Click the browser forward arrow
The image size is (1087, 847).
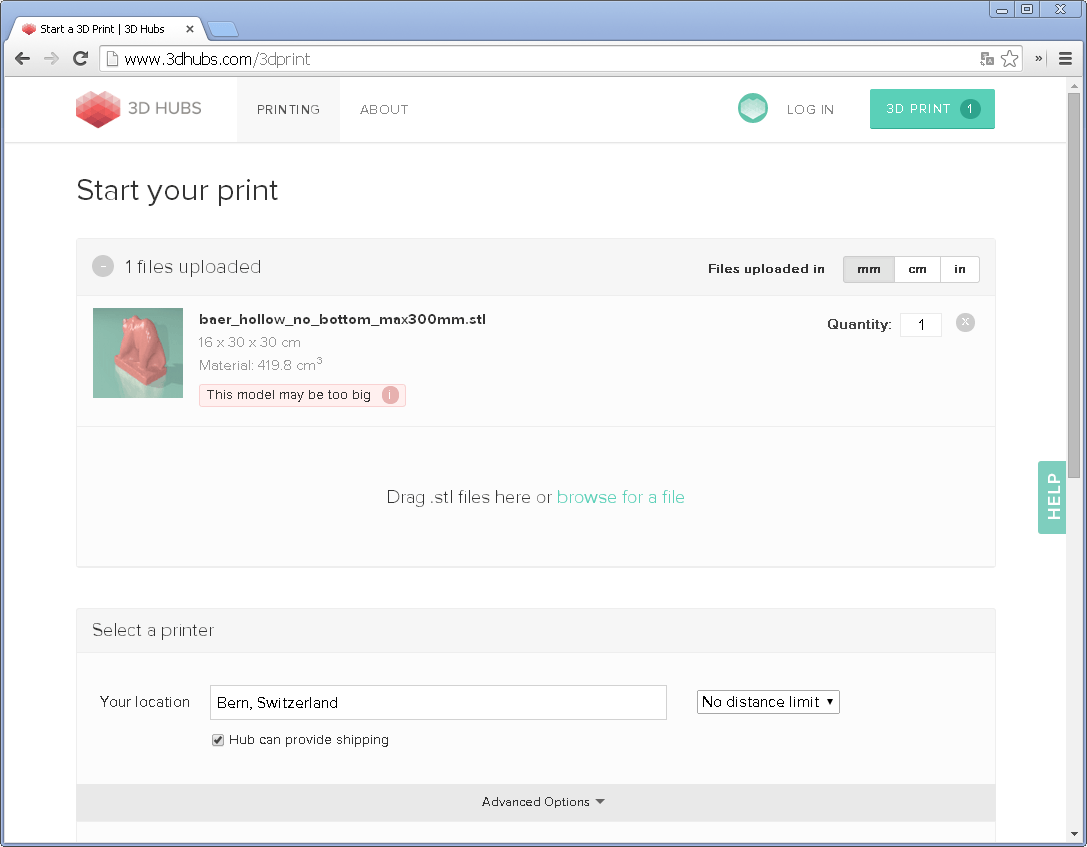(51, 59)
